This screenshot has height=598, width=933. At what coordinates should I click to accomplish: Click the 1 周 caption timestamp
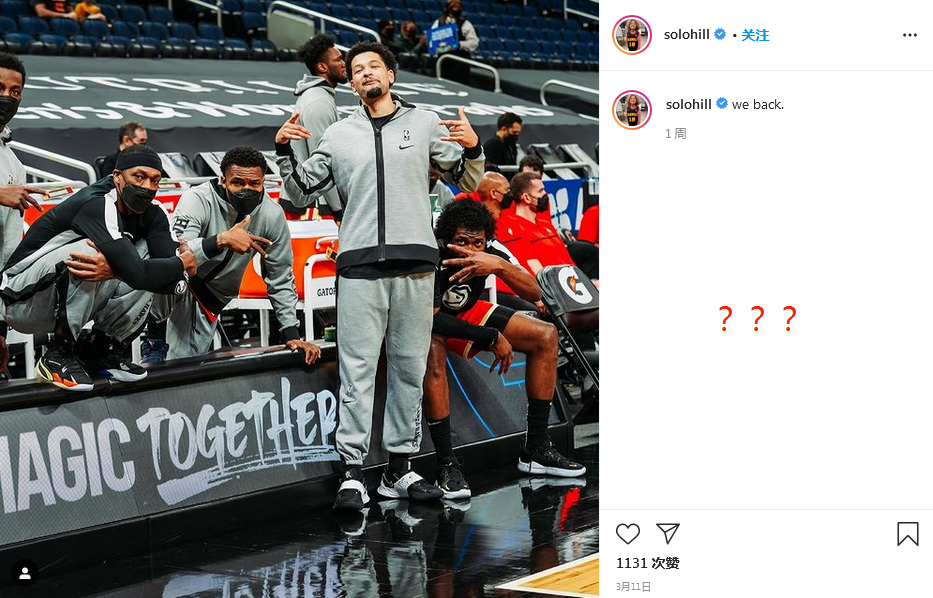(675, 133)
